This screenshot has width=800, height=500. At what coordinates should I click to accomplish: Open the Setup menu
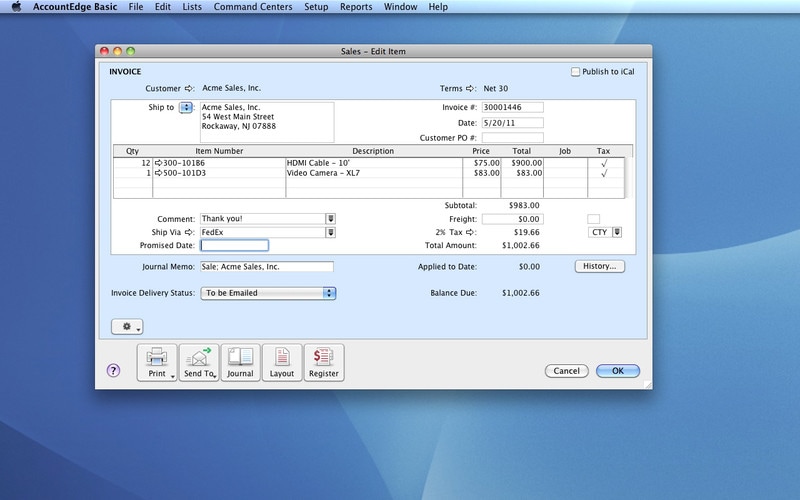coord(316,7)
